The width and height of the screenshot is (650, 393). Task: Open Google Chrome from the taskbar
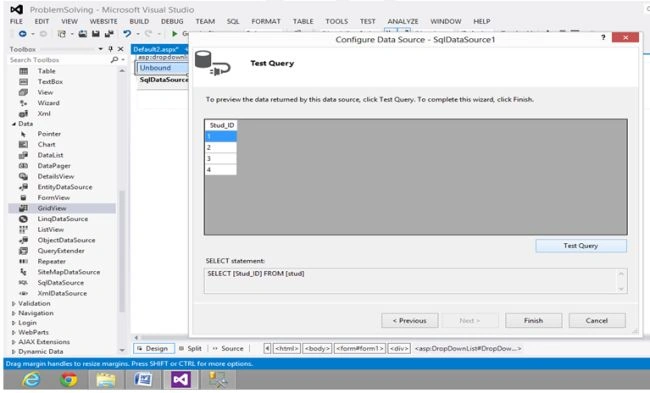point(69,379)
